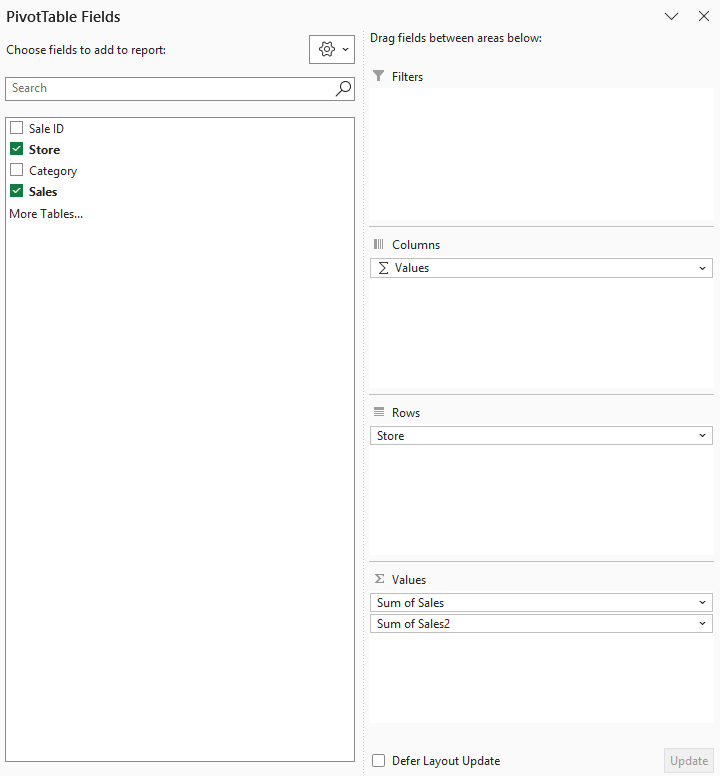Enable Defer Layout Update
This screenshot has height=776, width=720.
(x=379, y=760)
